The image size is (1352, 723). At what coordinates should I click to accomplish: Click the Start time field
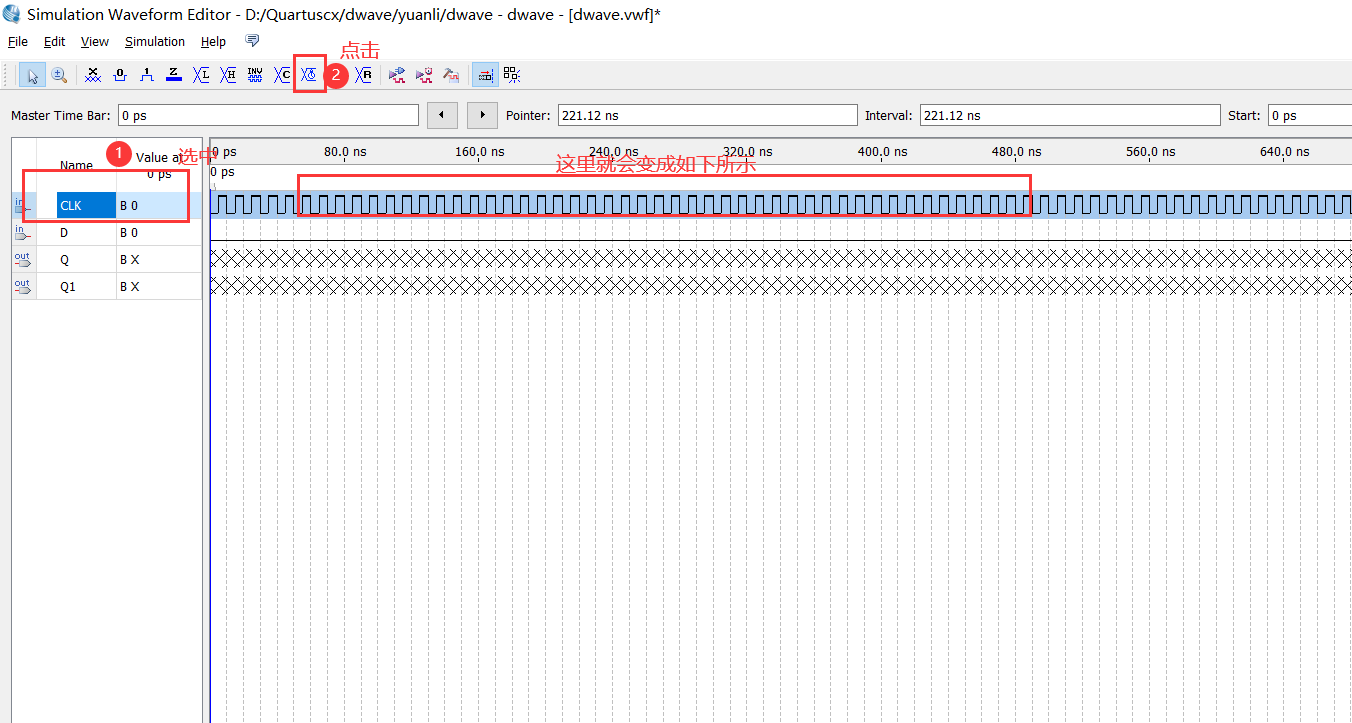click(x=1310, y=115)
